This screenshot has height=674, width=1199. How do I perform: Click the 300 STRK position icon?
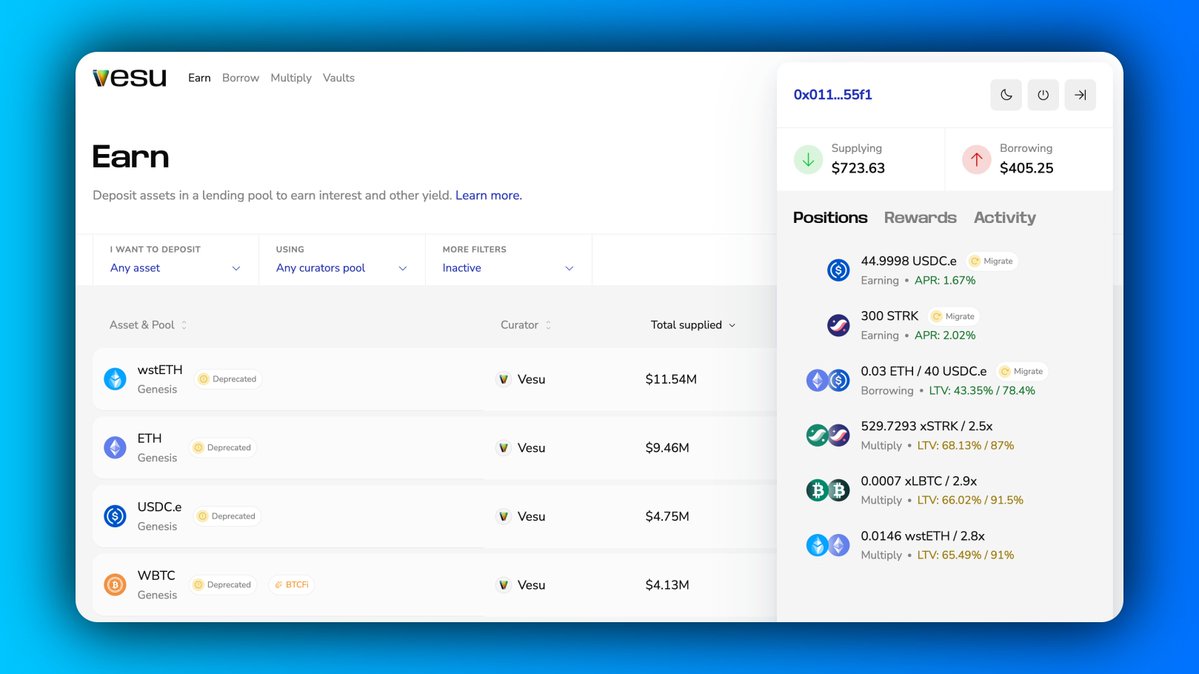[838, 325]
